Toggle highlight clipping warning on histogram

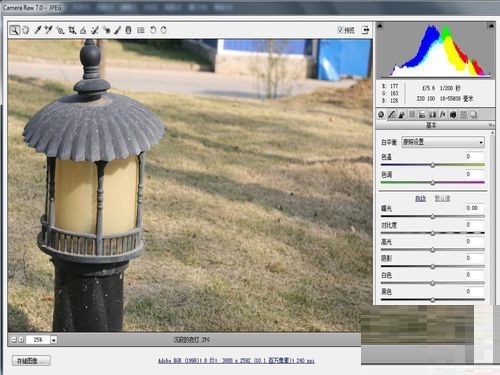(491, 26)
